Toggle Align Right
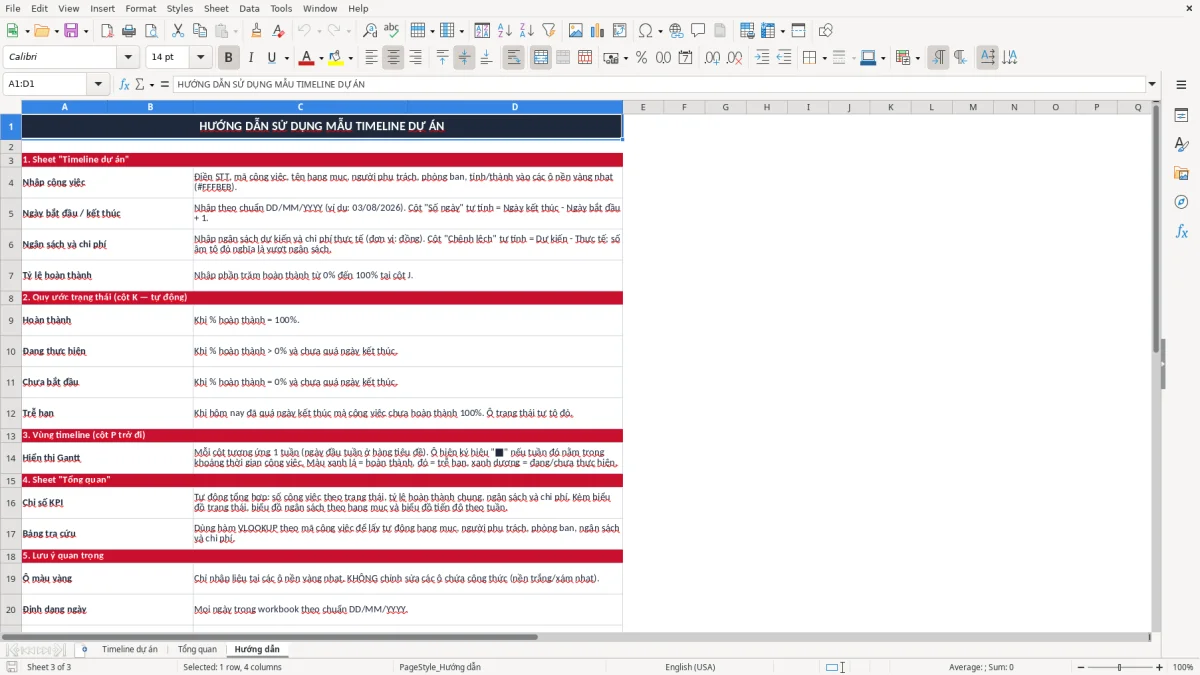Image resolution: width=1200 pixels, height=675 pixels. pyautogui.click(x=415, y=58)
